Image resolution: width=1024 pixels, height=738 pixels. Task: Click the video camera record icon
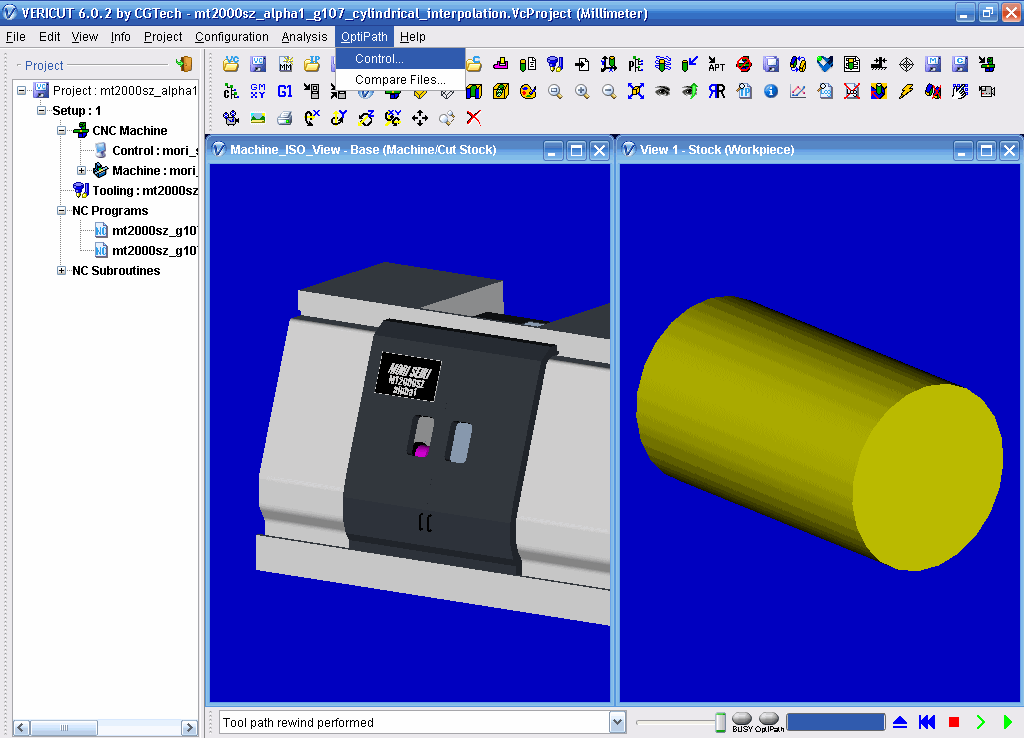[987, 91]
